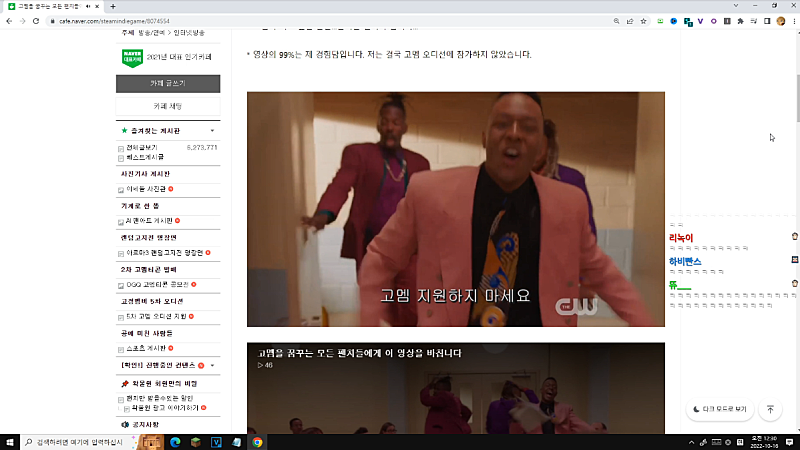Collapse the 즐겨찾는 게시판 section
The width and height of the screenshot is (800, 450).
(212, 131)
